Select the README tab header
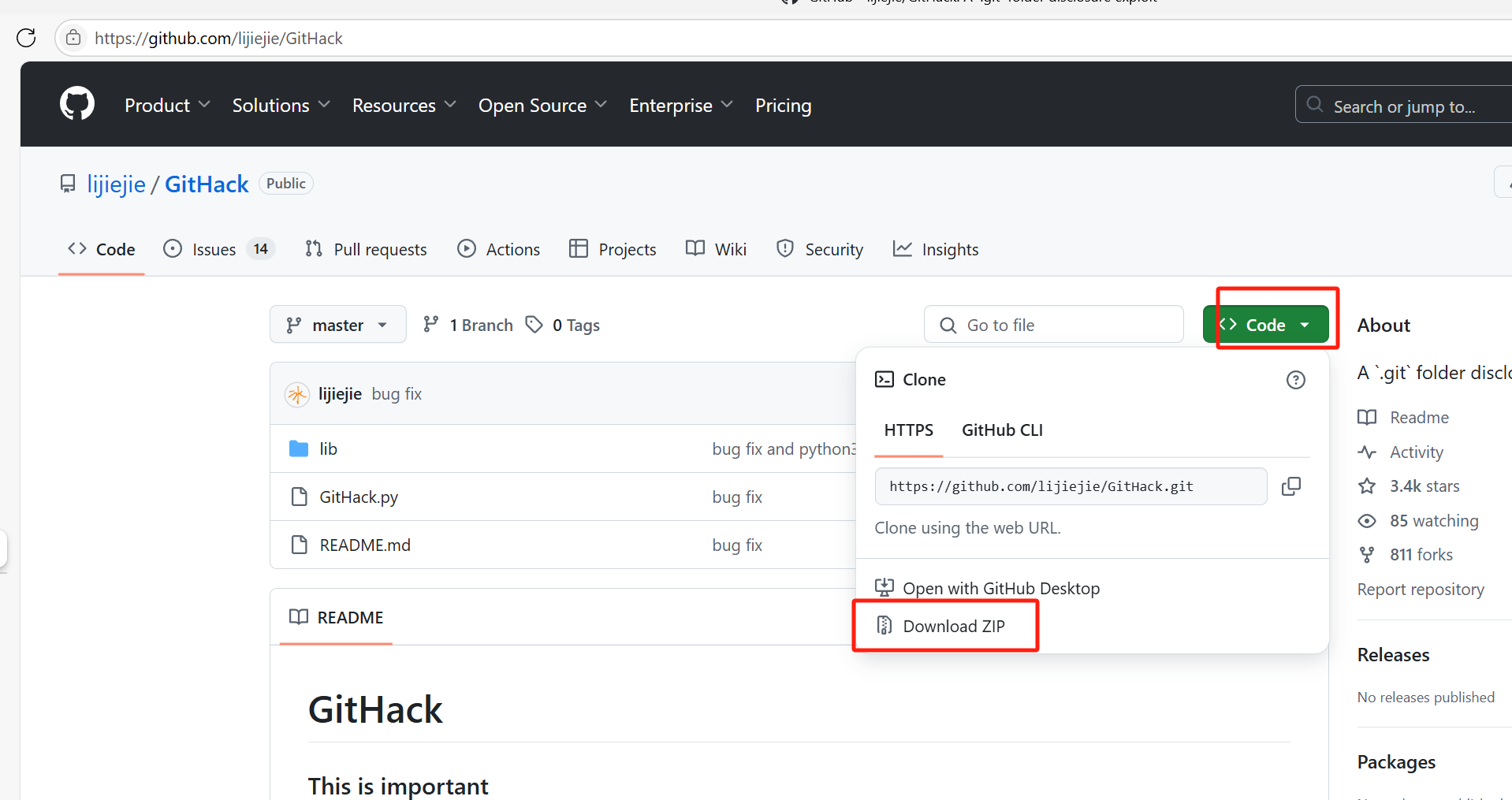1512x800 pixels. pos(336,617)
